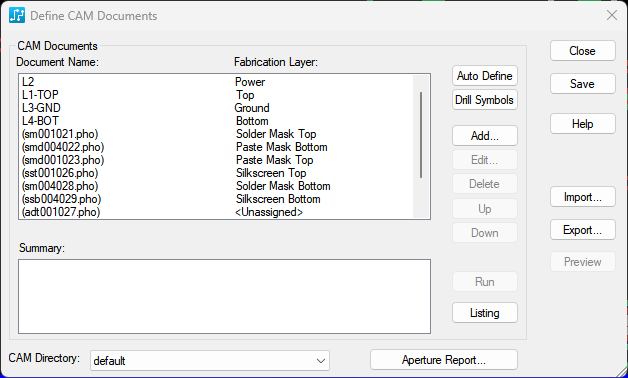Select the (ssb004029.pho) Silkscreen Bottom row
This screenshot has height=378, width=628.
[216, 199]
